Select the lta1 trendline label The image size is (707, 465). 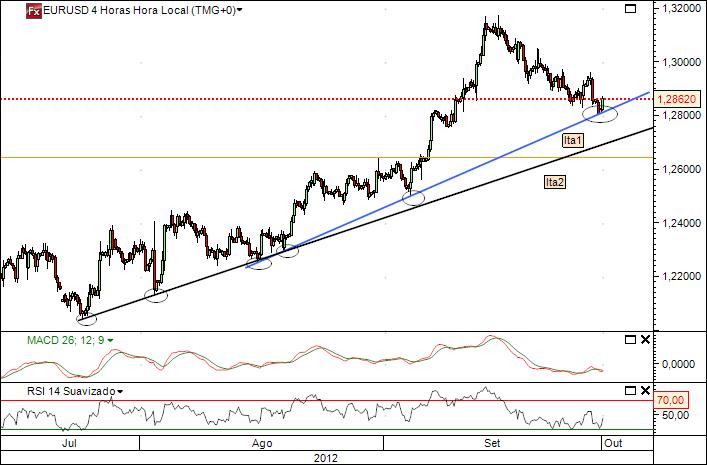(573, 141)
